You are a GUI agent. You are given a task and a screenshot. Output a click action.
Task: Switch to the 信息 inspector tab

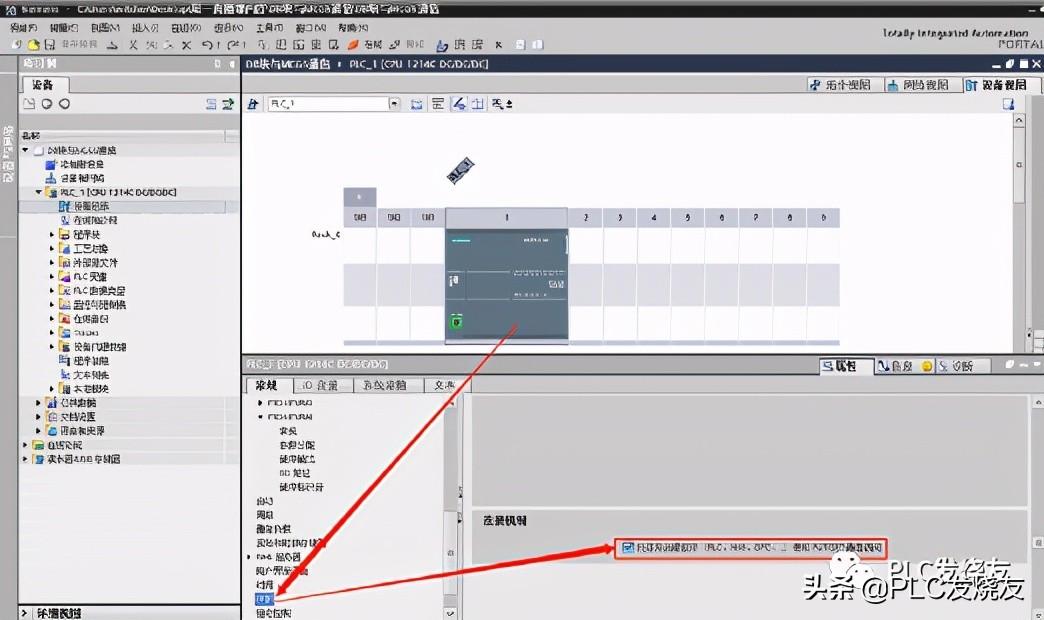coord(896,366)
